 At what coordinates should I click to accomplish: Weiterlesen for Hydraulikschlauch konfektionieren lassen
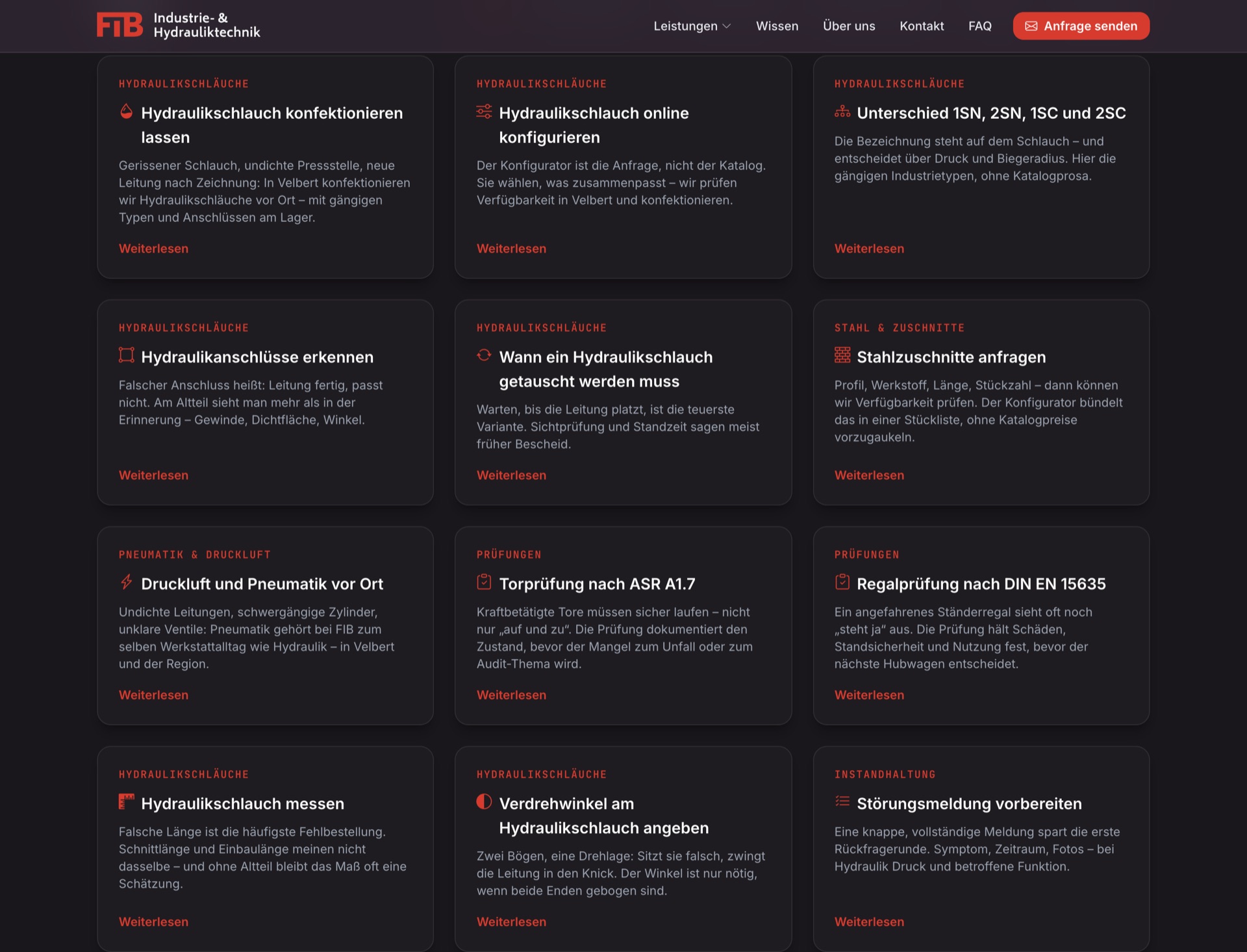coord(153,249)
